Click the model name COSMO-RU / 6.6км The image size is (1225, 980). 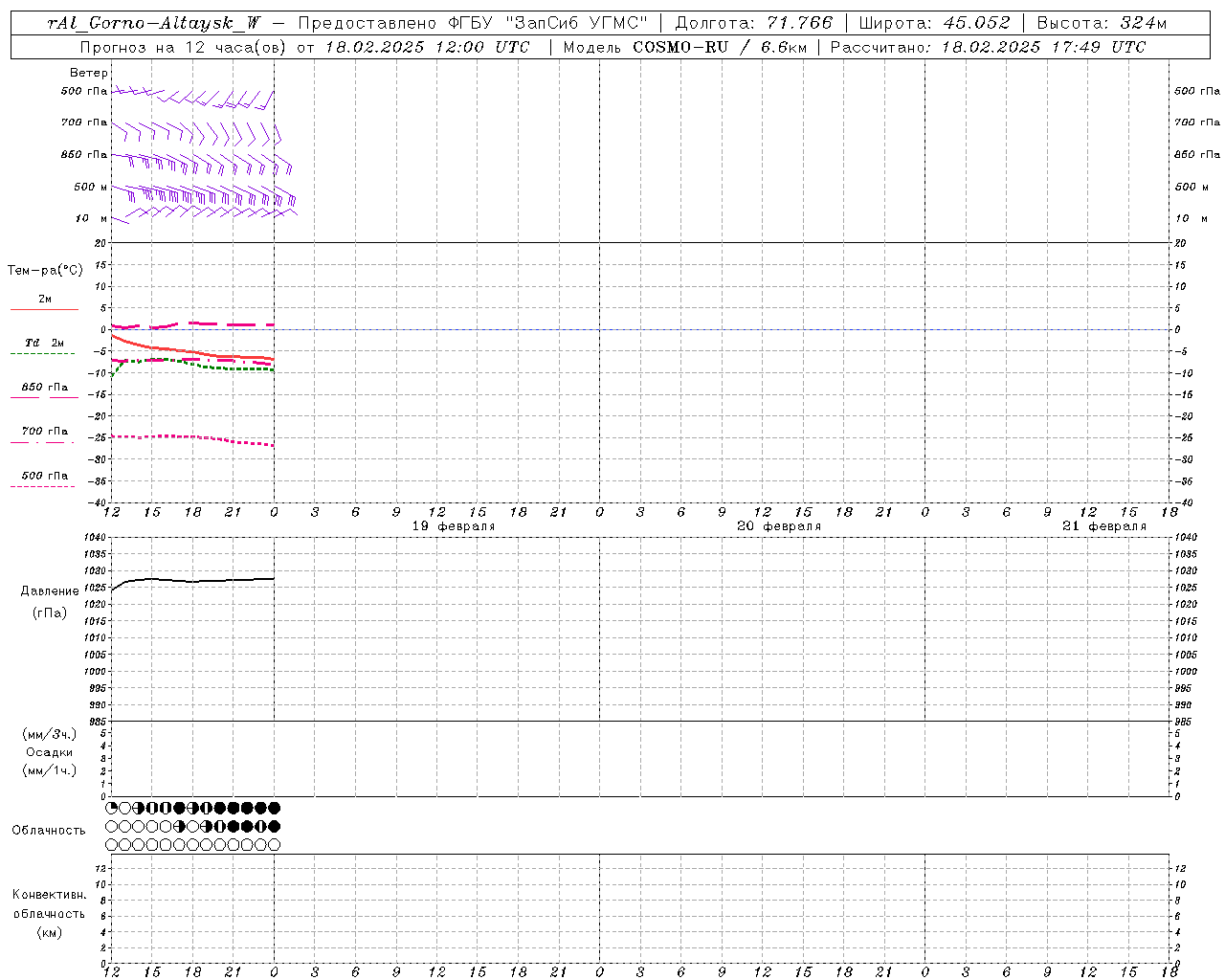click(720, 47)
